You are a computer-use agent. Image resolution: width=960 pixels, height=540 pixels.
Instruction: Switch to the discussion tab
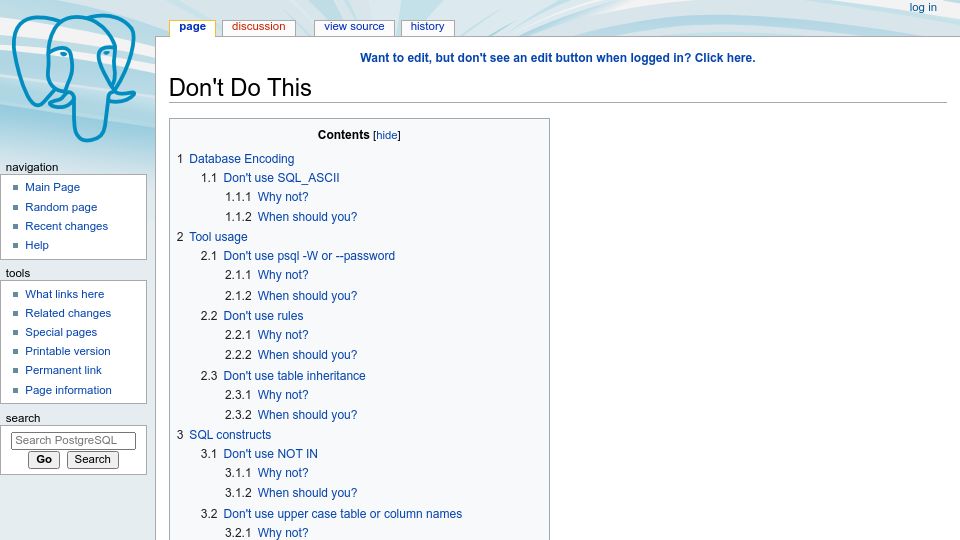click(x=258, y=27)
